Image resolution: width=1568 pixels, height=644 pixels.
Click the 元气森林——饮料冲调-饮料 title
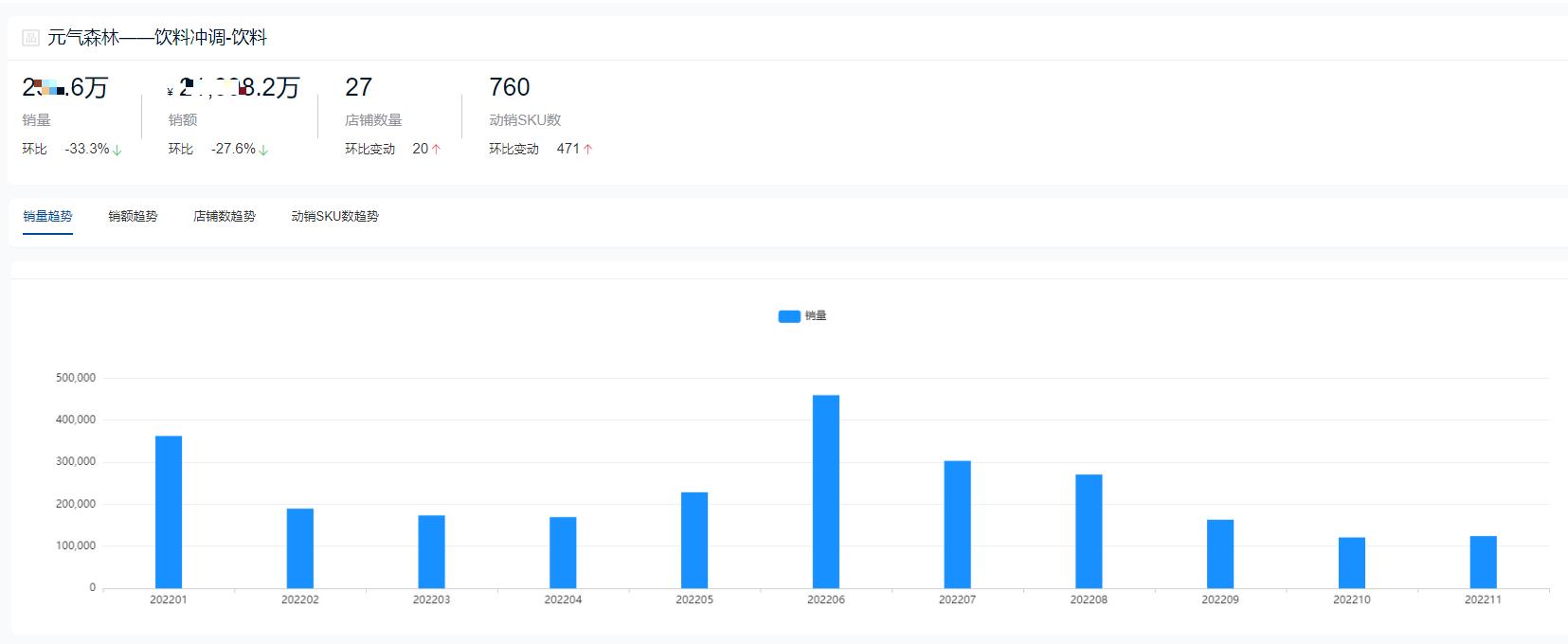(157, 38)
